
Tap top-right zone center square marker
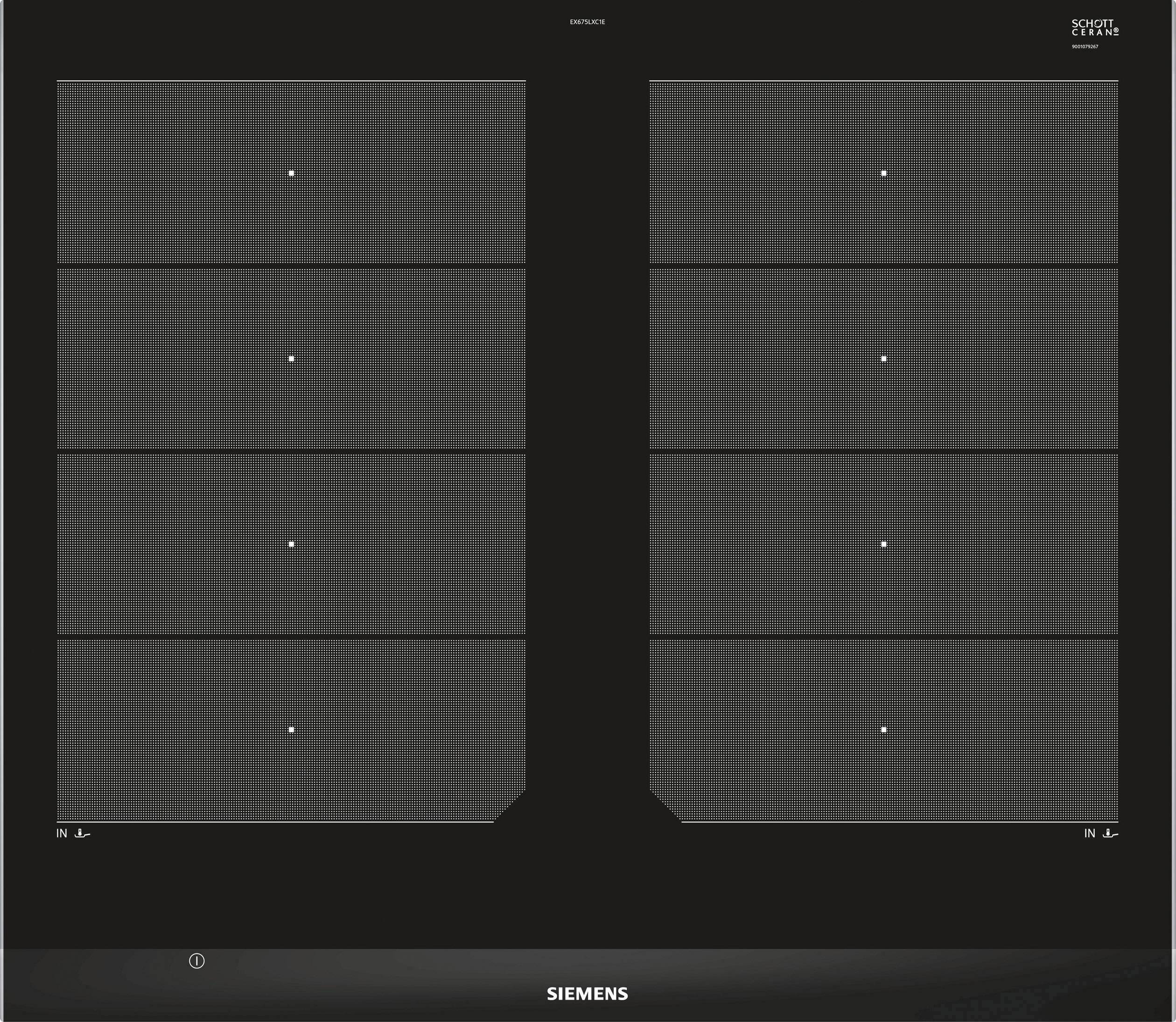click(883, 173)
